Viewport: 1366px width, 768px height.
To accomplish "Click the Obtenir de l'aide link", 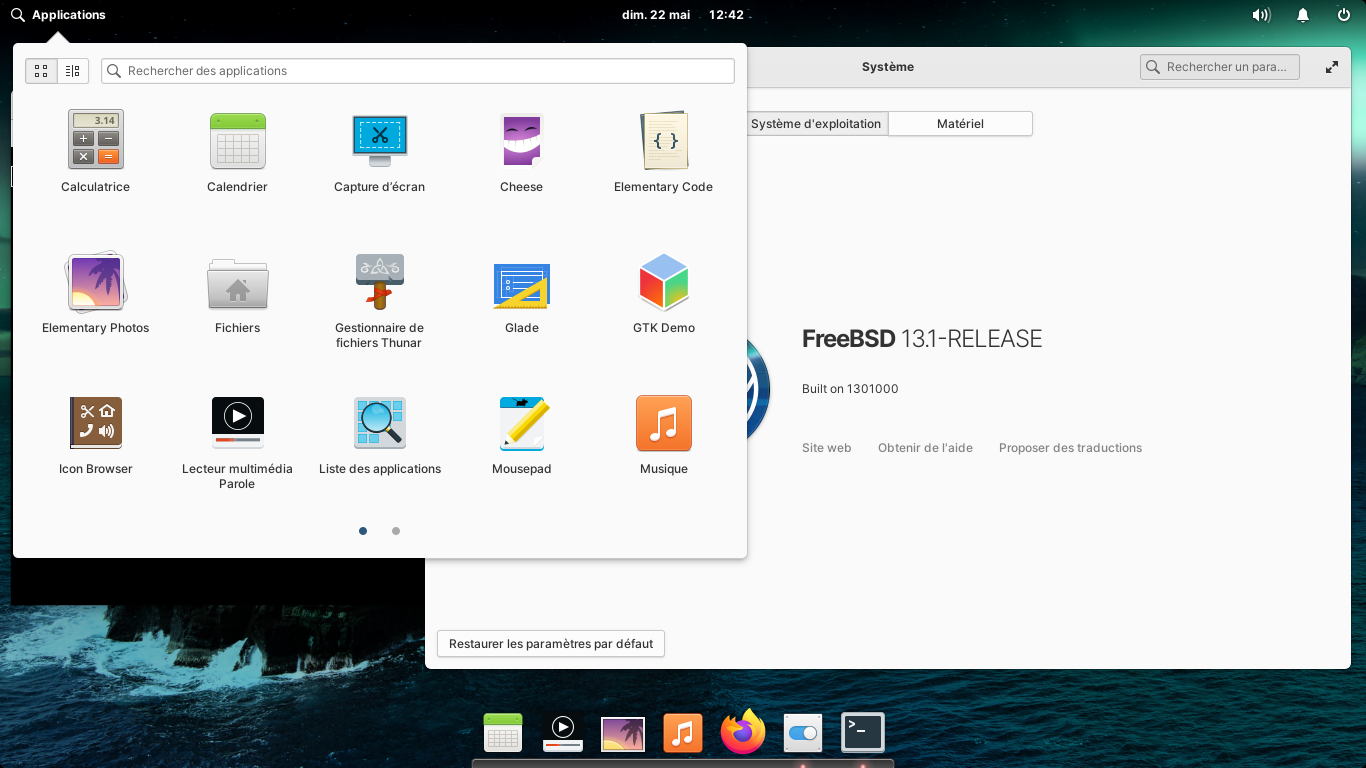I will [x=925, y=448].
